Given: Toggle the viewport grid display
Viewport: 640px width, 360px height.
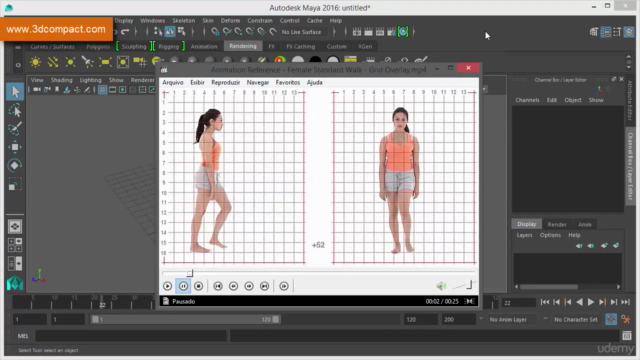Looking at the screenshot, I should tap(102, 90).
